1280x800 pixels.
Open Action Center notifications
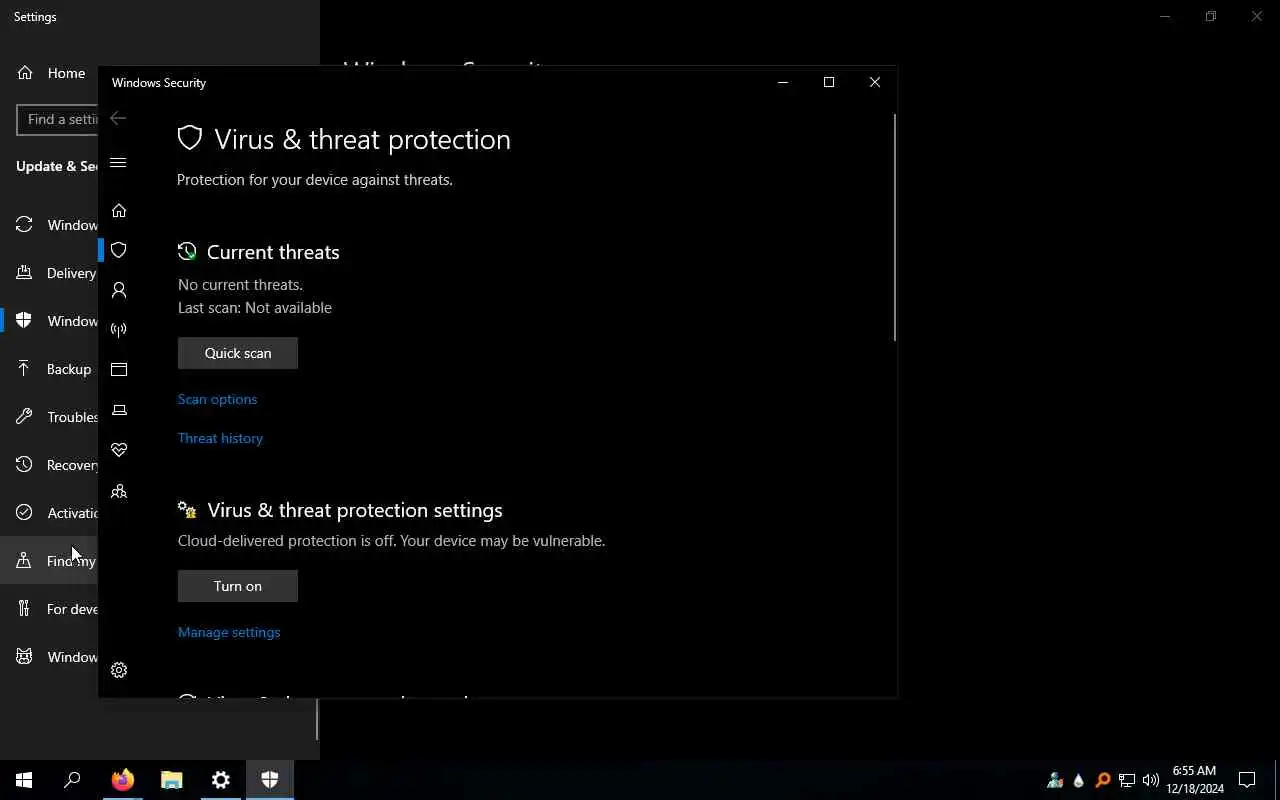pyautogui.click(x=1247, y=780)
